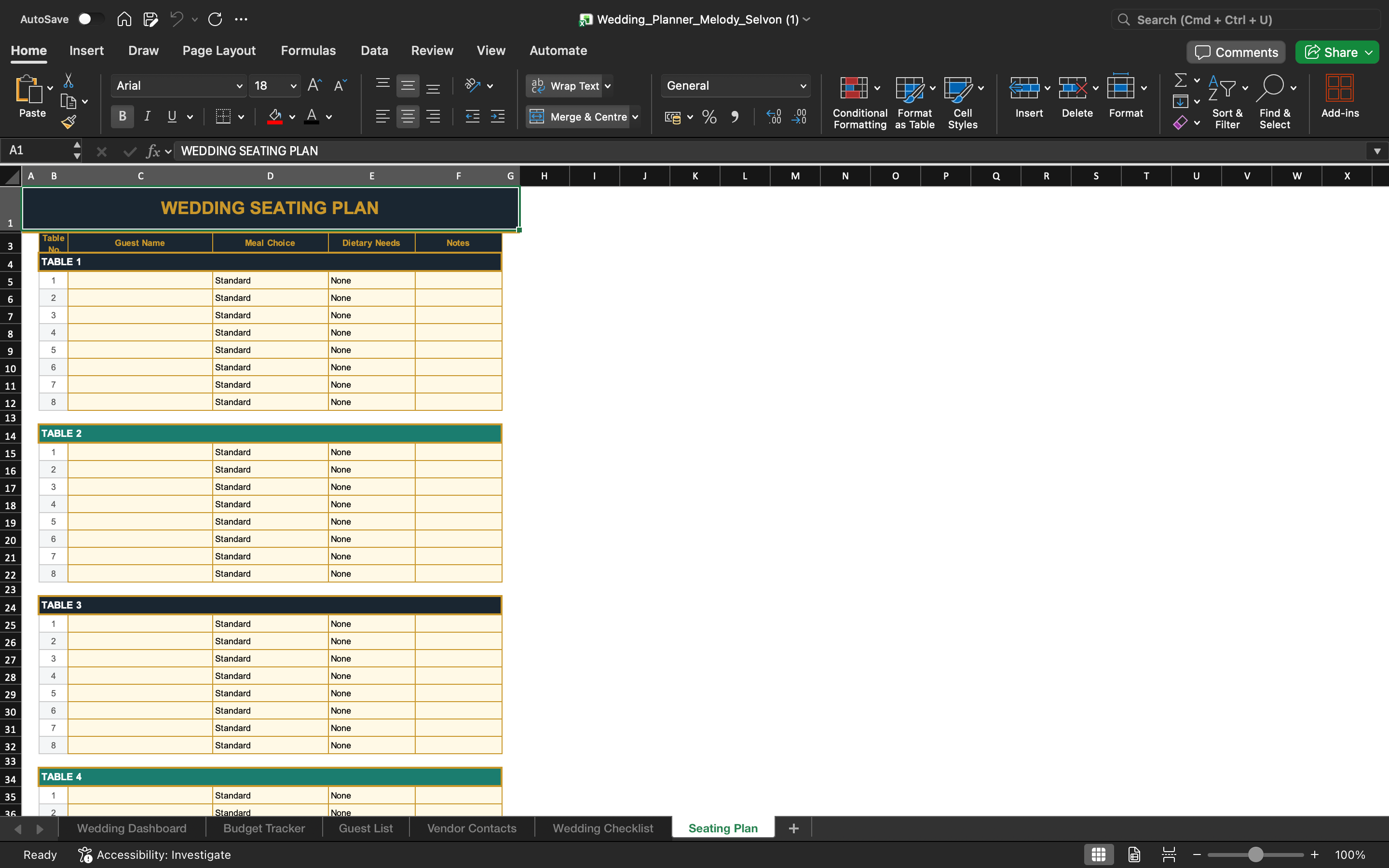
Task: Increase font size with larger A
Action: click(x=314, y=85)
